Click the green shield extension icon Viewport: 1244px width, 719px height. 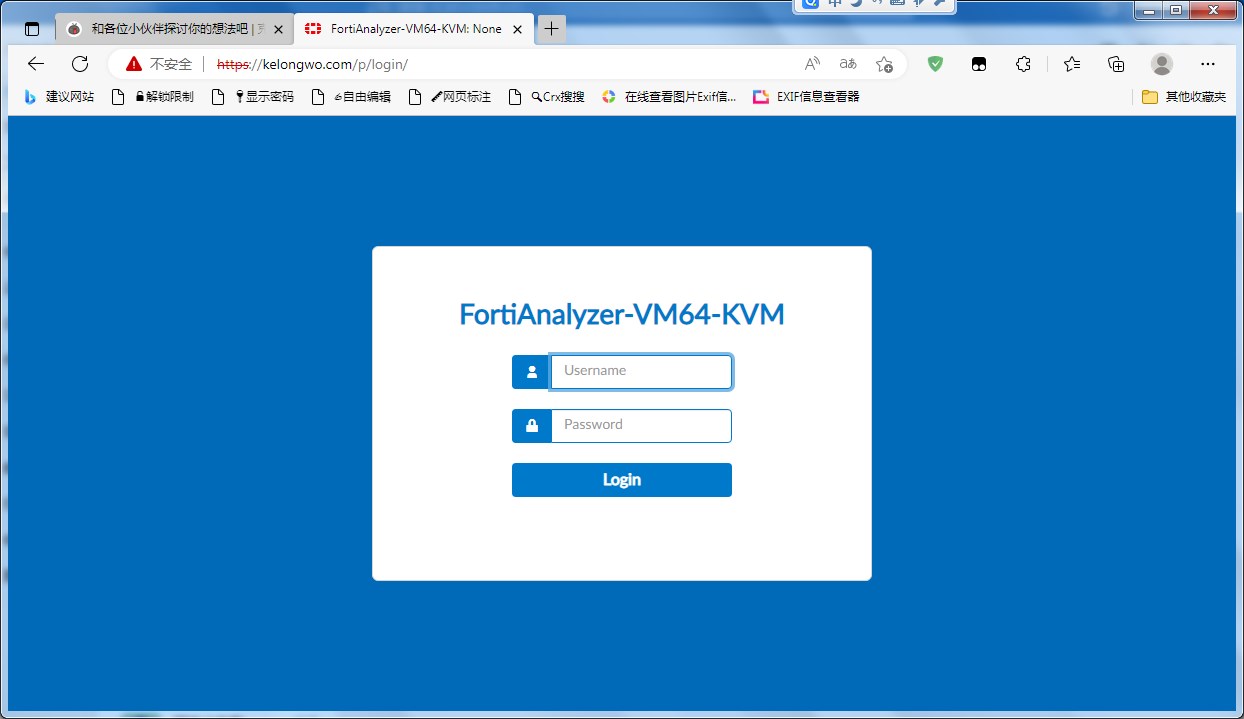click(935, 64)
